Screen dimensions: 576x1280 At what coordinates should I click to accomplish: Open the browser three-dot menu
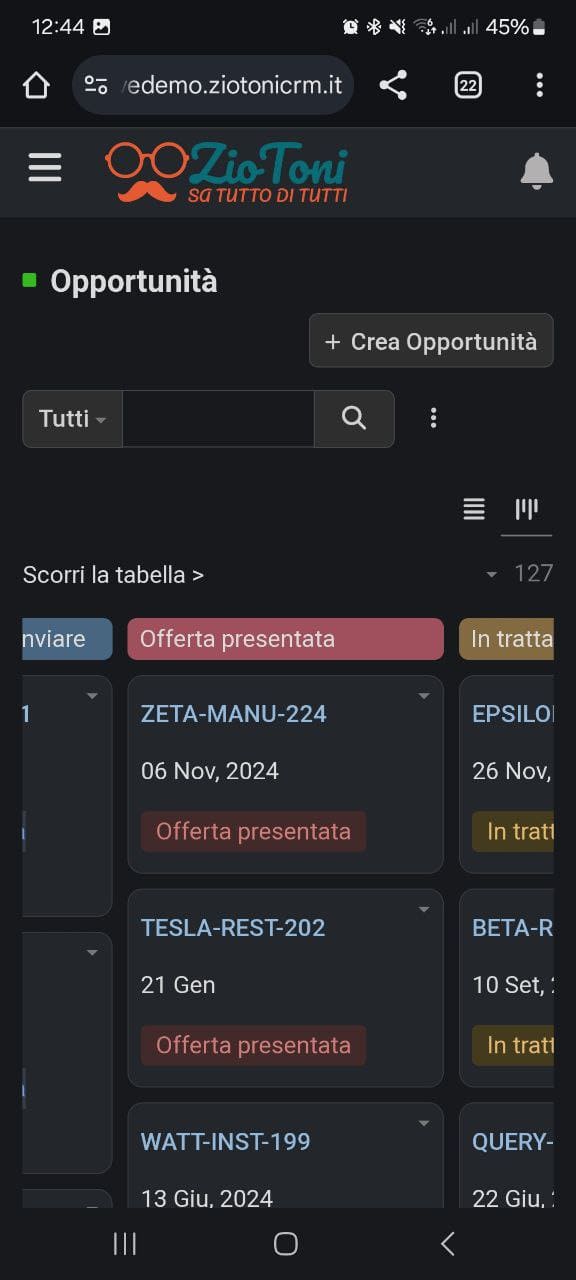[540, 85]
